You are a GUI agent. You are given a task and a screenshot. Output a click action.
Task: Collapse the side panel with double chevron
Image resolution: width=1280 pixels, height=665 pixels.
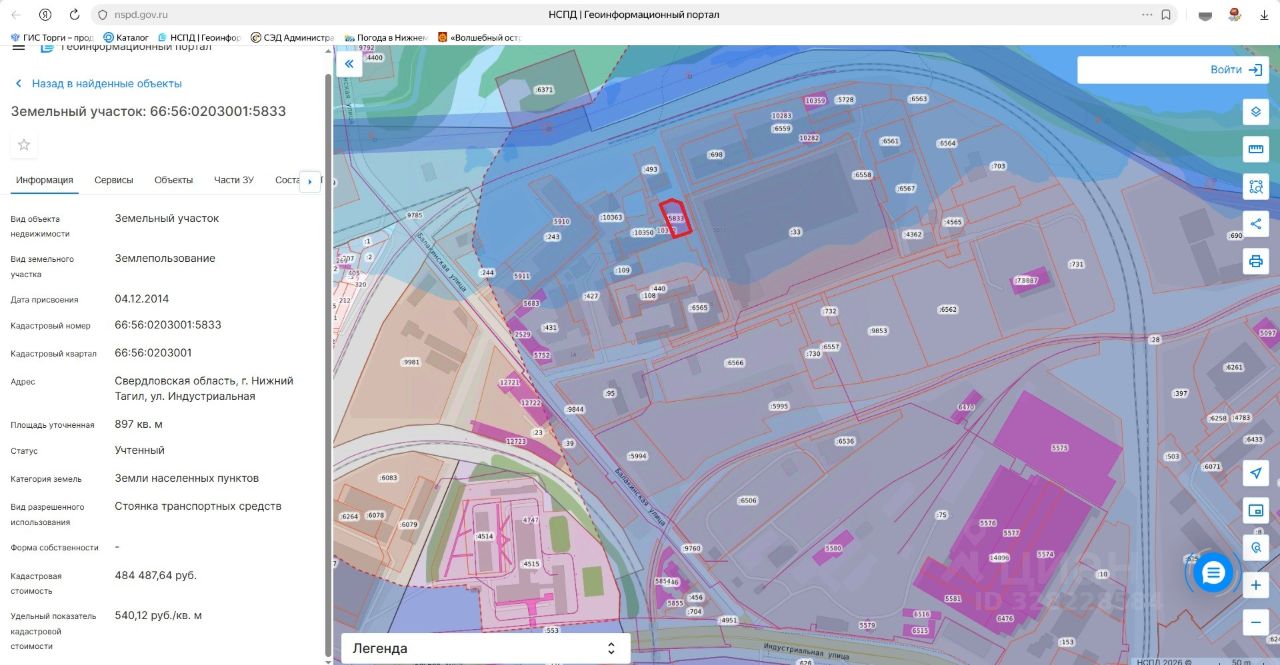point(349,64)
